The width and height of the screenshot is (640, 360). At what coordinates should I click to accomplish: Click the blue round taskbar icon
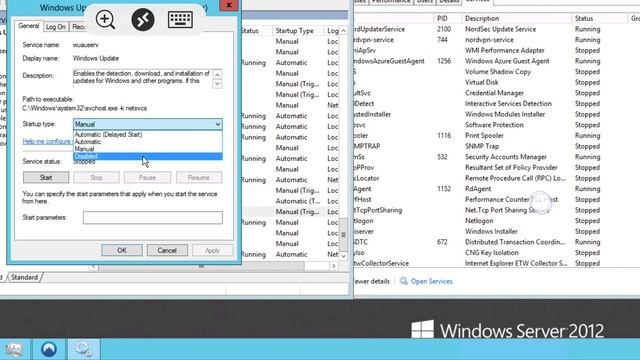(x=49, y=349)
